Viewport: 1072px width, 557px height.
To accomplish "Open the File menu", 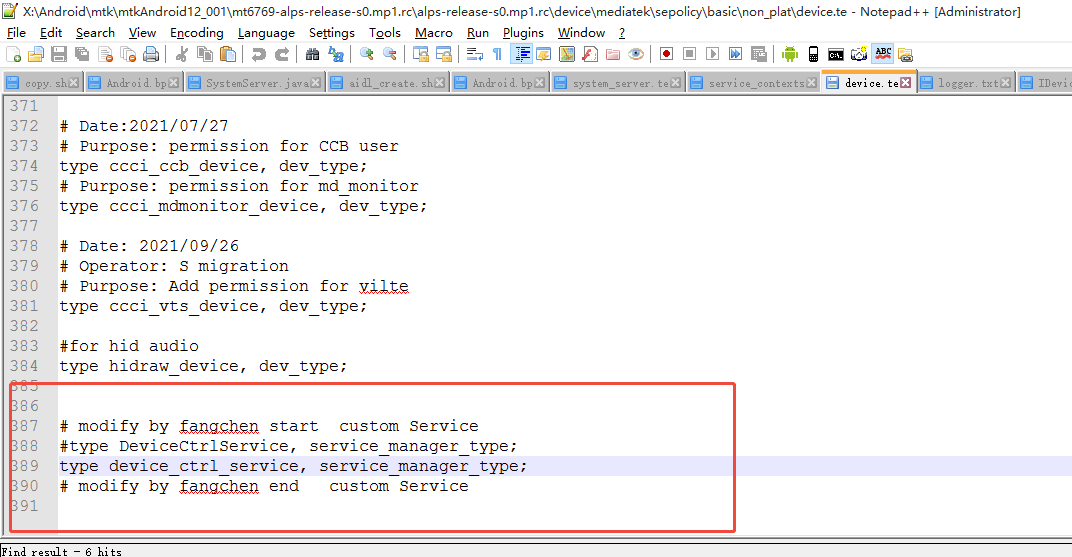I will tap(16, 33).
